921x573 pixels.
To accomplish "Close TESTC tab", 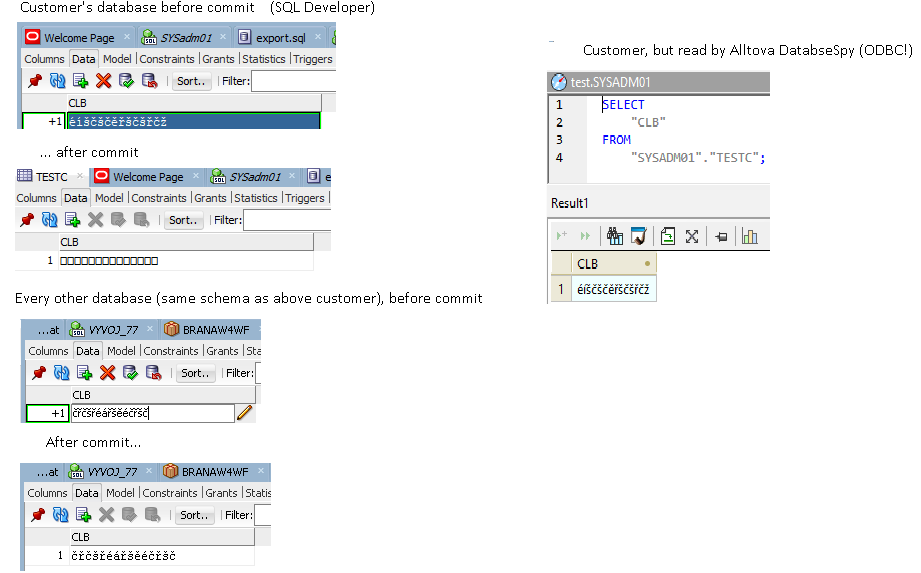I will (80, 176).
